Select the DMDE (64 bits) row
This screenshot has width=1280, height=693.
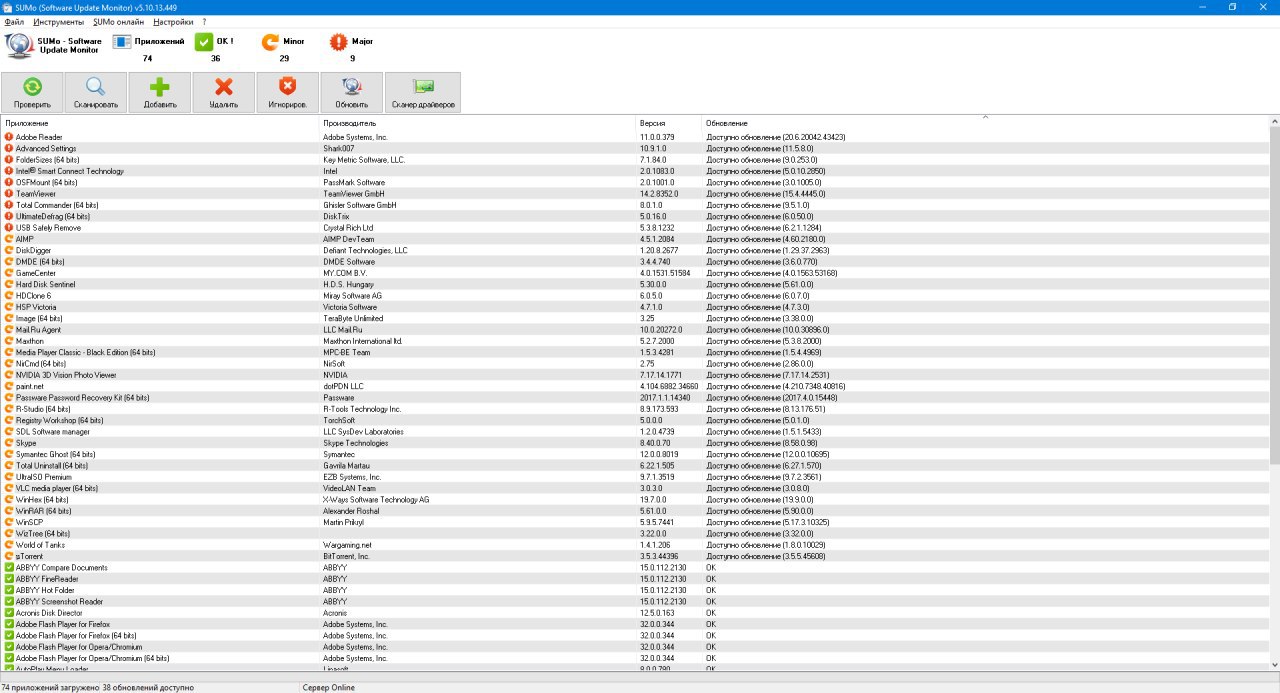635,262
